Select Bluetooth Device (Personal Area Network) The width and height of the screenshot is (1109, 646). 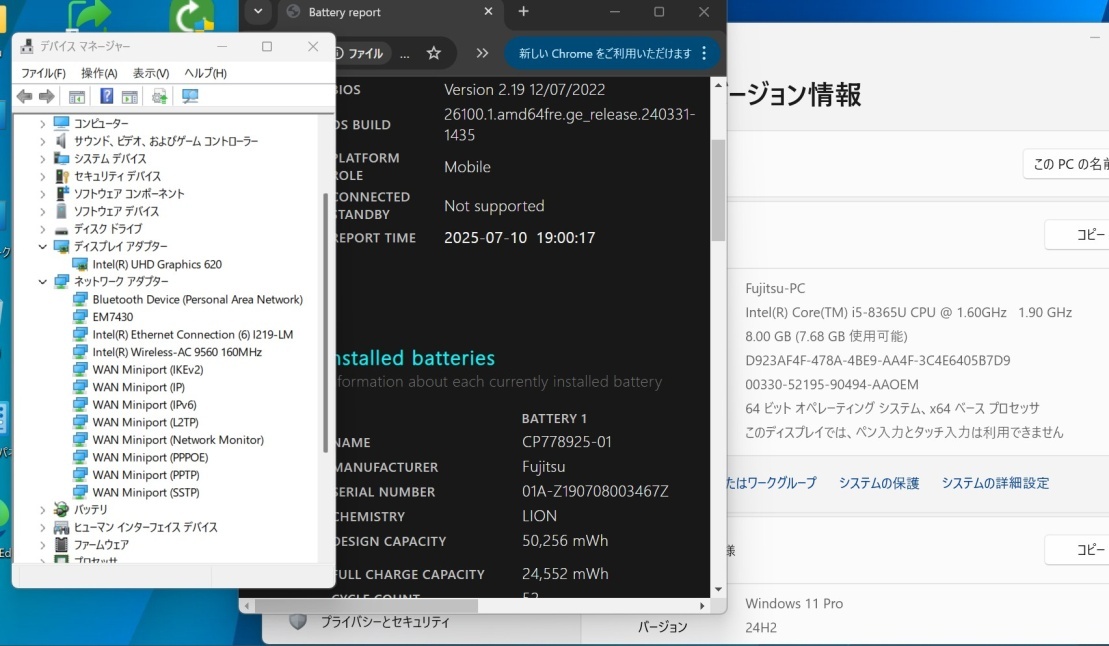click(x=197, y=299)
